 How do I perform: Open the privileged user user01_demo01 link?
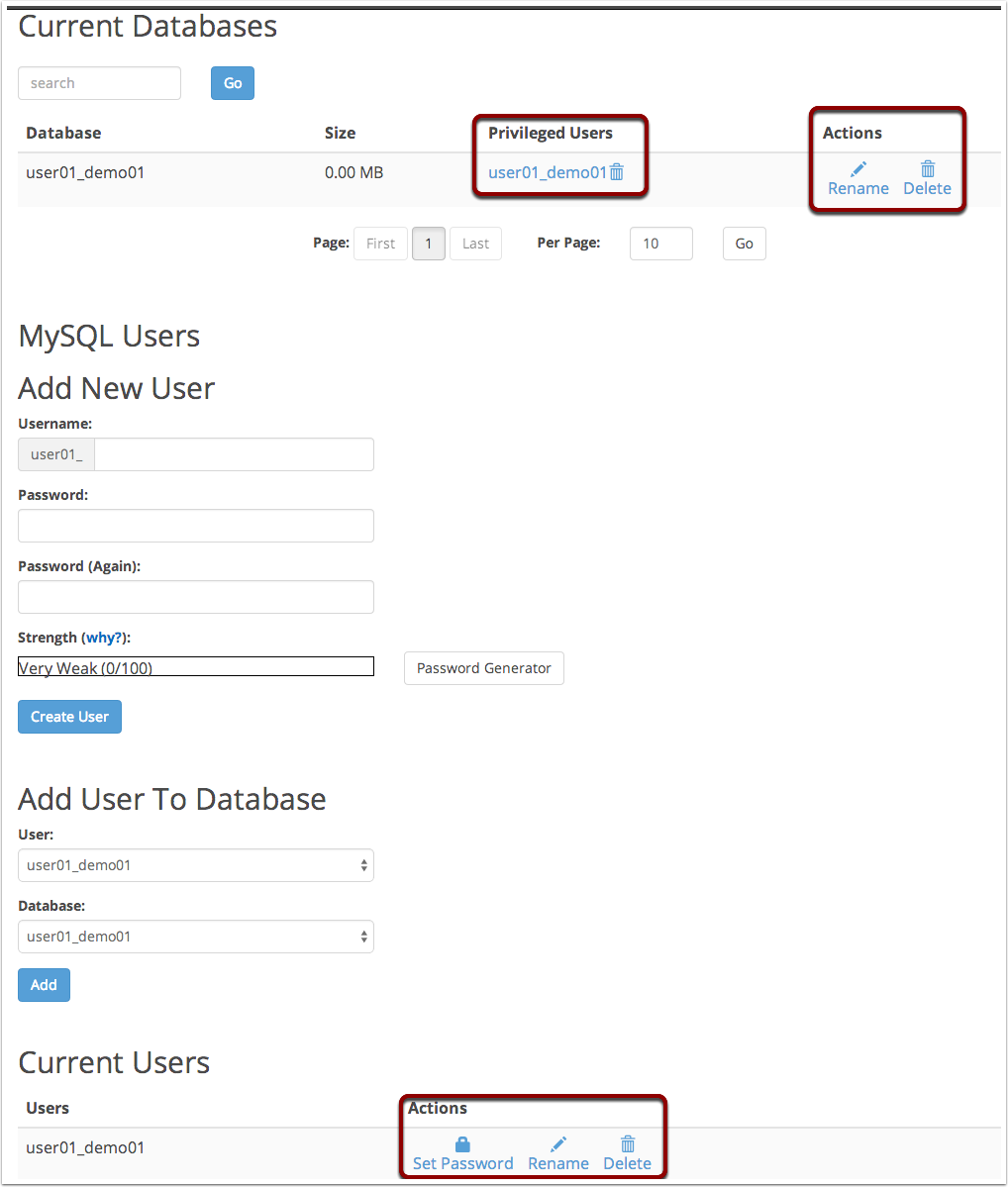click(x=548, y=172)
